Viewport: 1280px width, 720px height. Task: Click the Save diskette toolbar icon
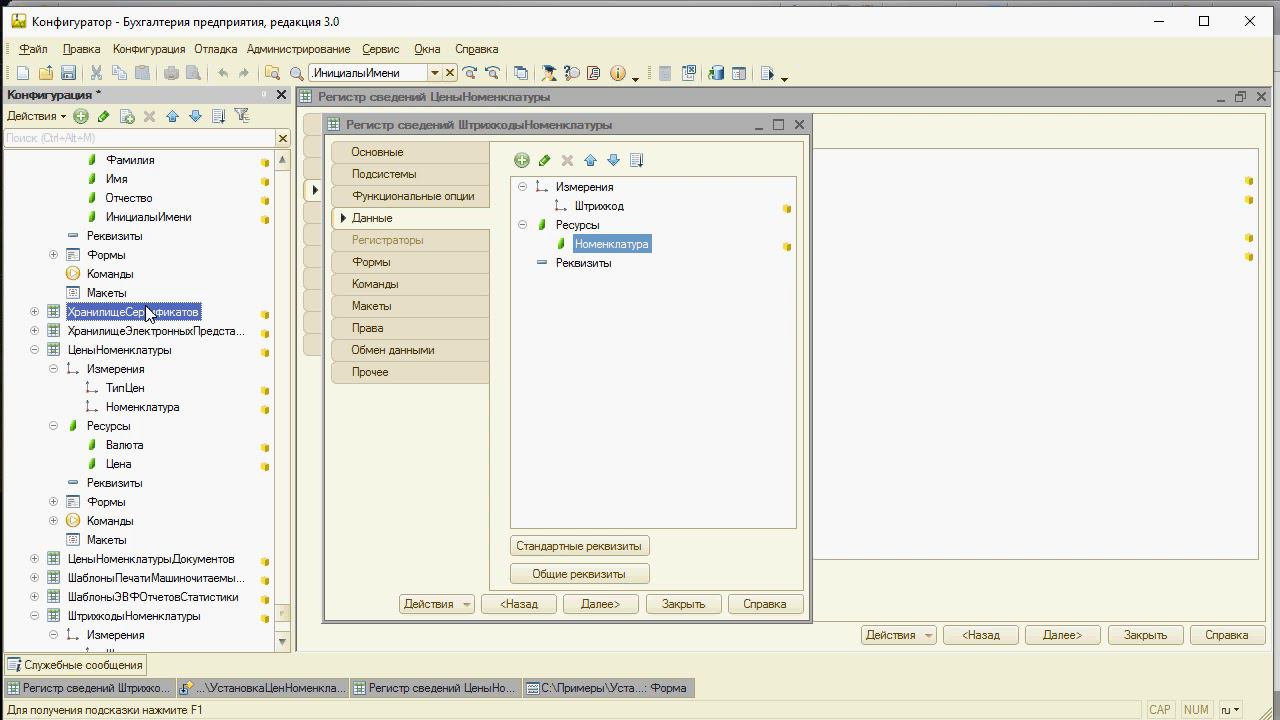click(x=68, y=73)
